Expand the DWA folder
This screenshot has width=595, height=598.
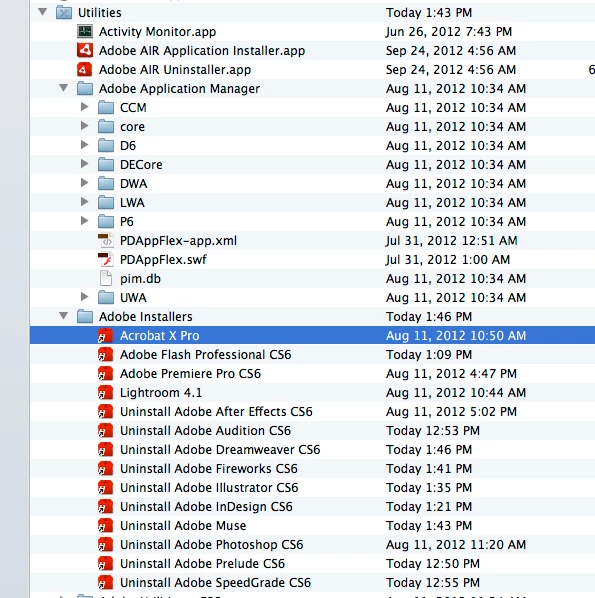point(85,183)
